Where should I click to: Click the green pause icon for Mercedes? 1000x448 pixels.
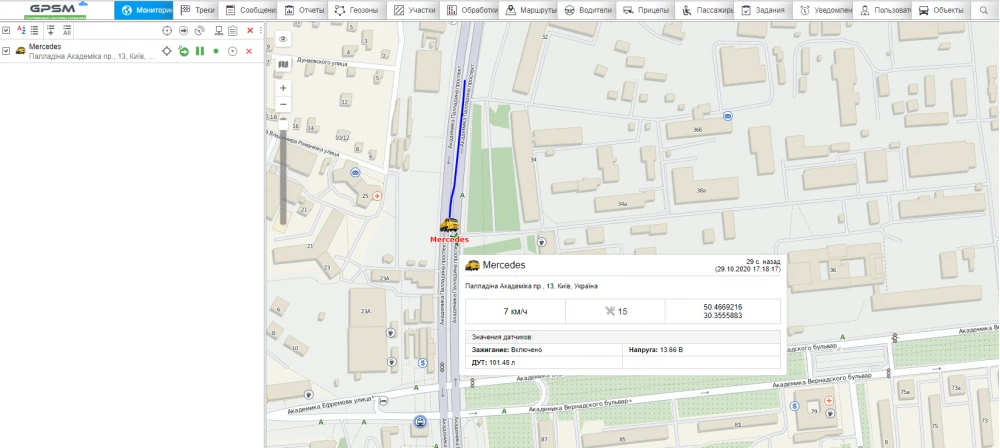[200, 51]
